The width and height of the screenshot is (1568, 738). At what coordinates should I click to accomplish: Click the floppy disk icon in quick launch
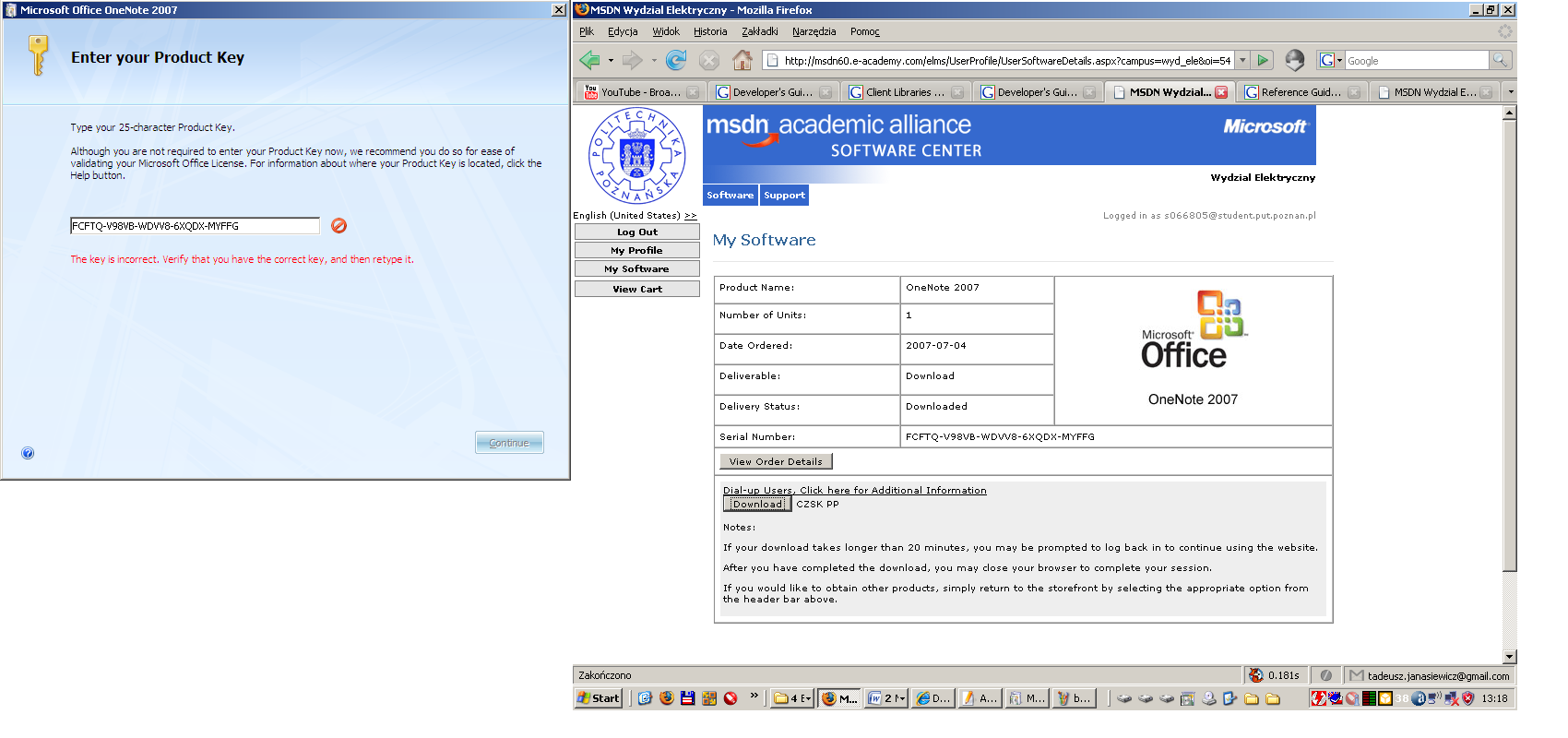(687, 698)
